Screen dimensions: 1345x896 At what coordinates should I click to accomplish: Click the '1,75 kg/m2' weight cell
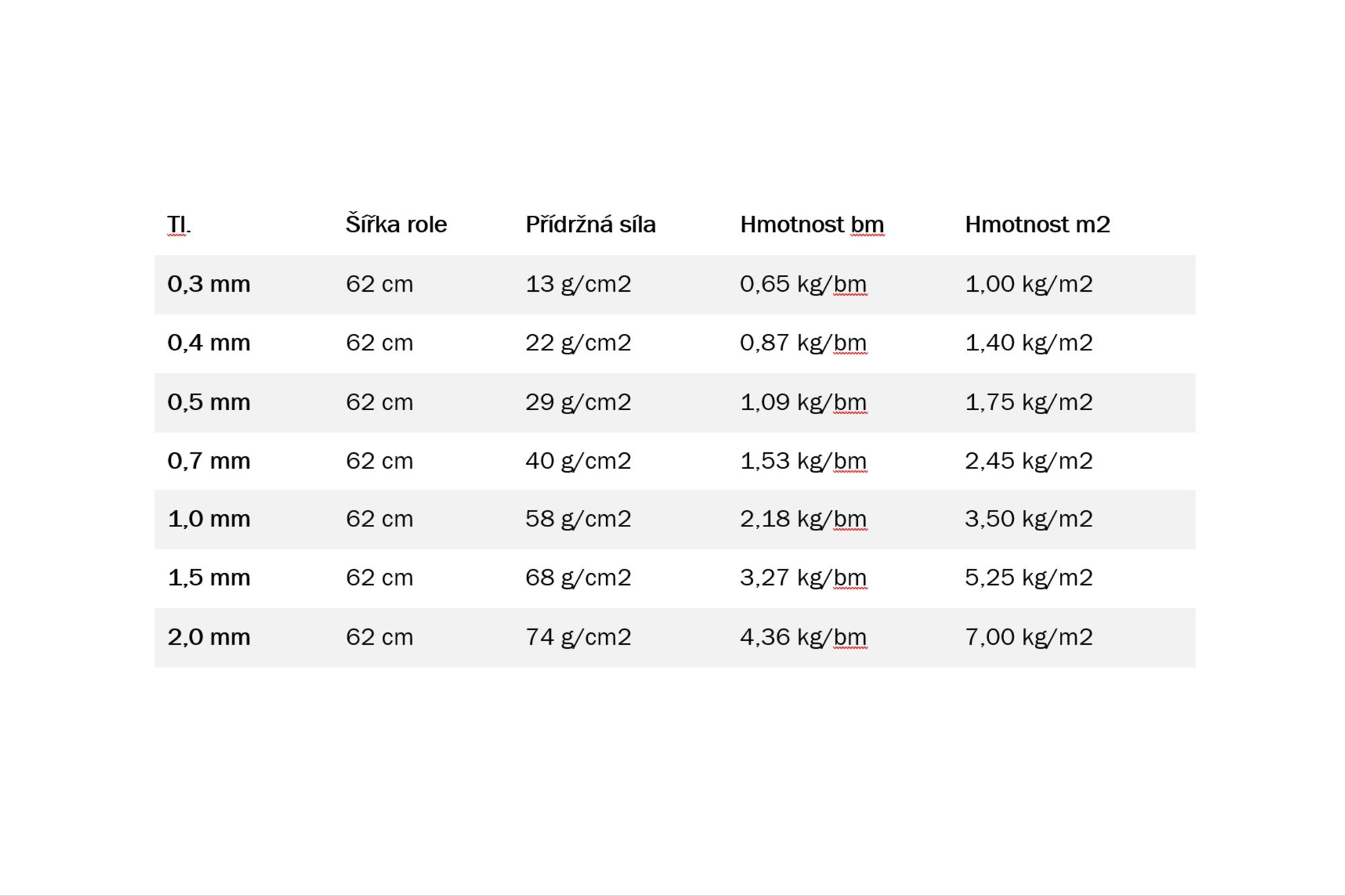pyautogui.click(x=1029, y=402)
